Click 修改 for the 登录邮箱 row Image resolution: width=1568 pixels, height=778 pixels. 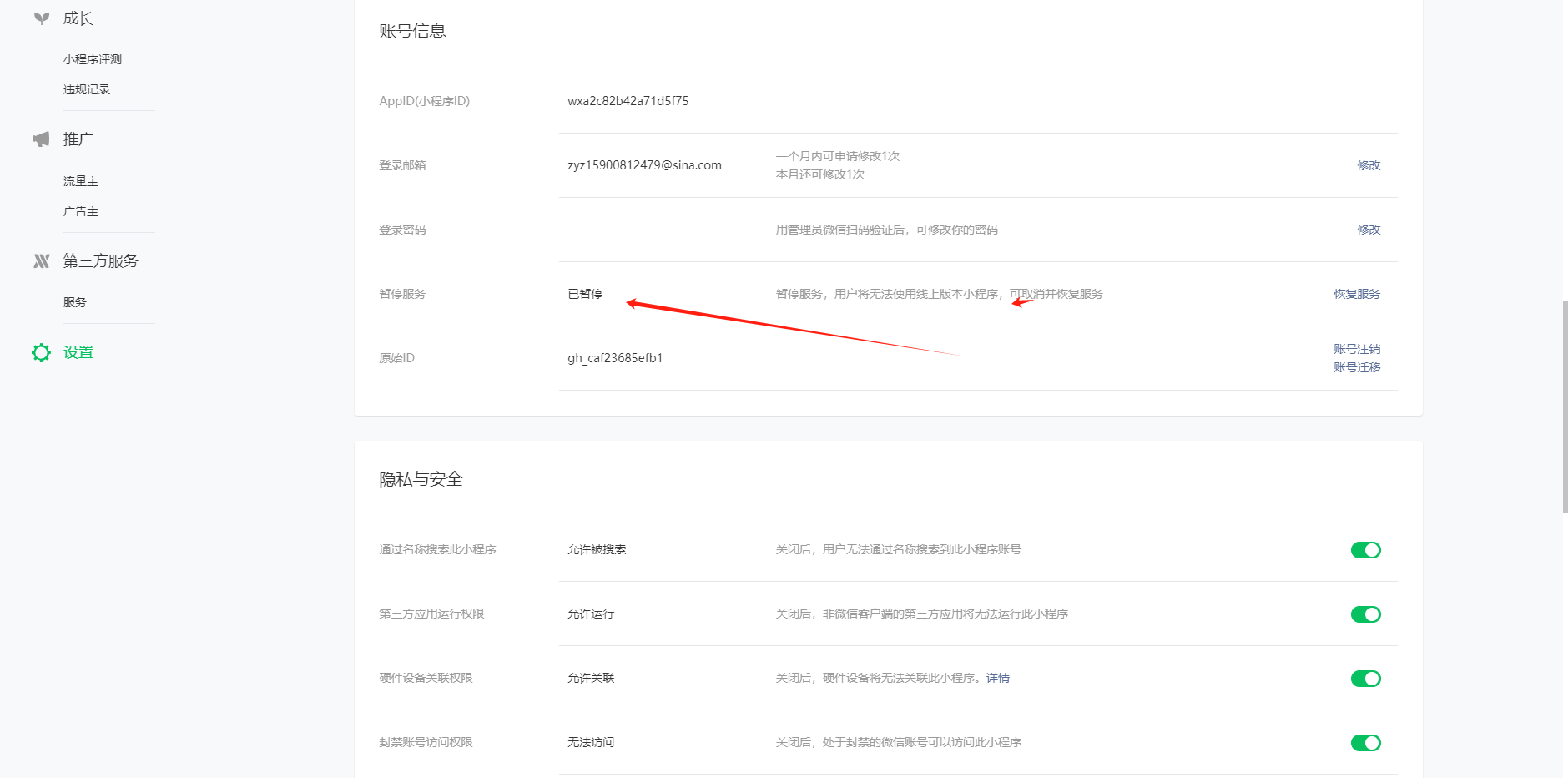tap(1369, 165)
